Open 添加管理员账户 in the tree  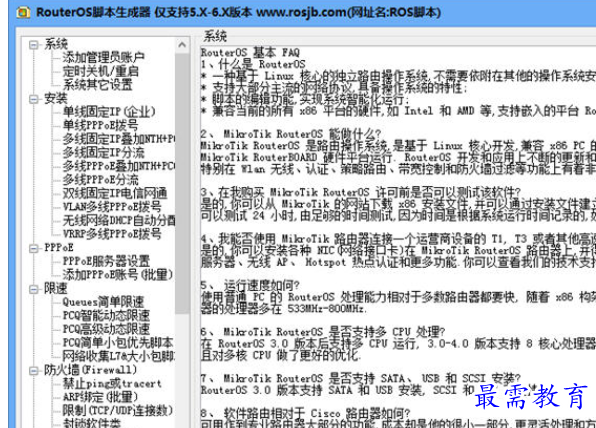coord(103,57)
